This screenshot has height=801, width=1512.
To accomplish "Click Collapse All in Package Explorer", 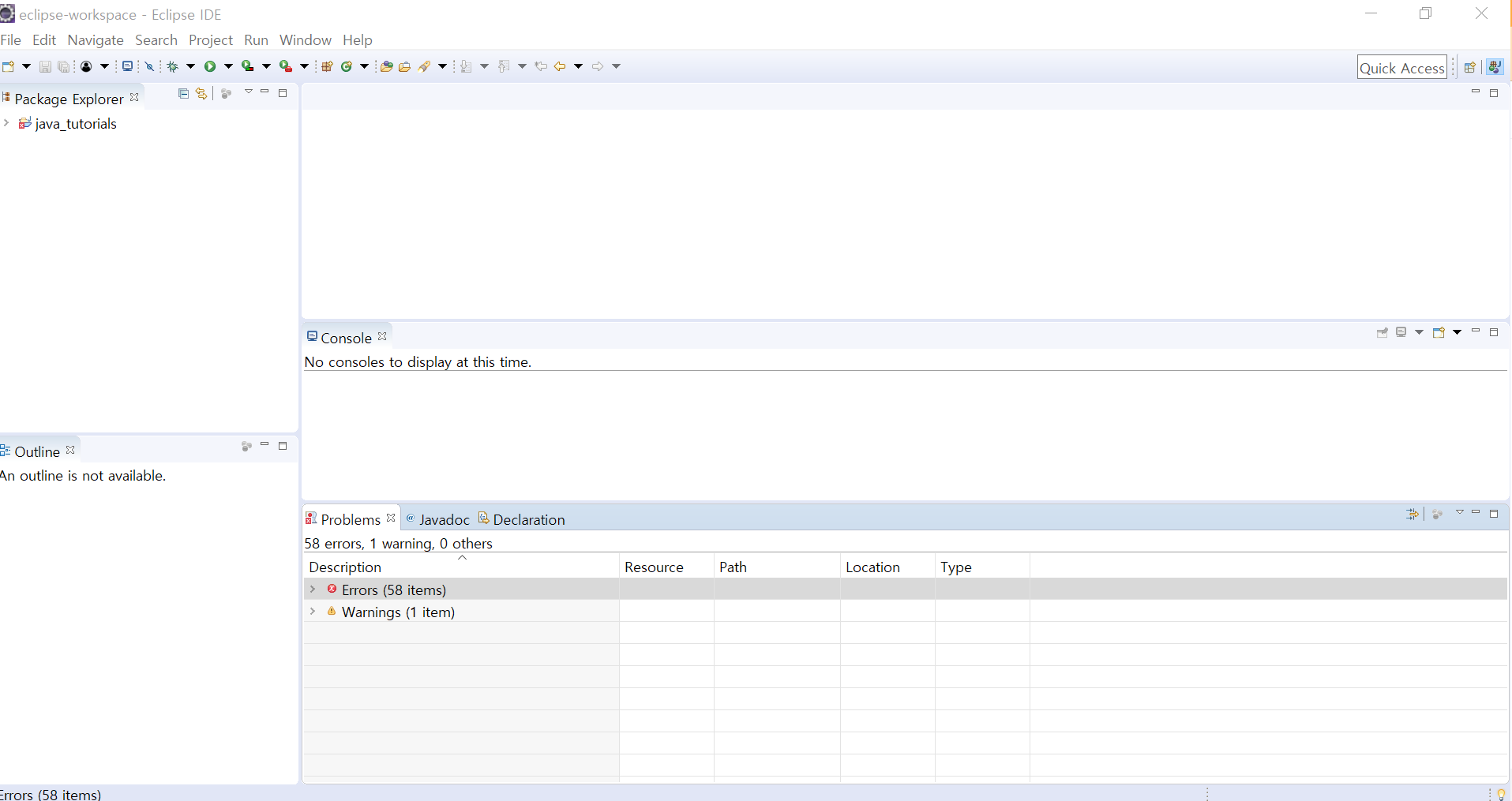I will (x=183, y=93).
